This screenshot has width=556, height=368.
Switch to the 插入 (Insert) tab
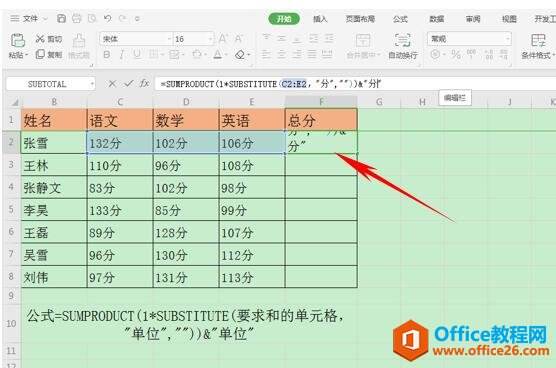320,19
